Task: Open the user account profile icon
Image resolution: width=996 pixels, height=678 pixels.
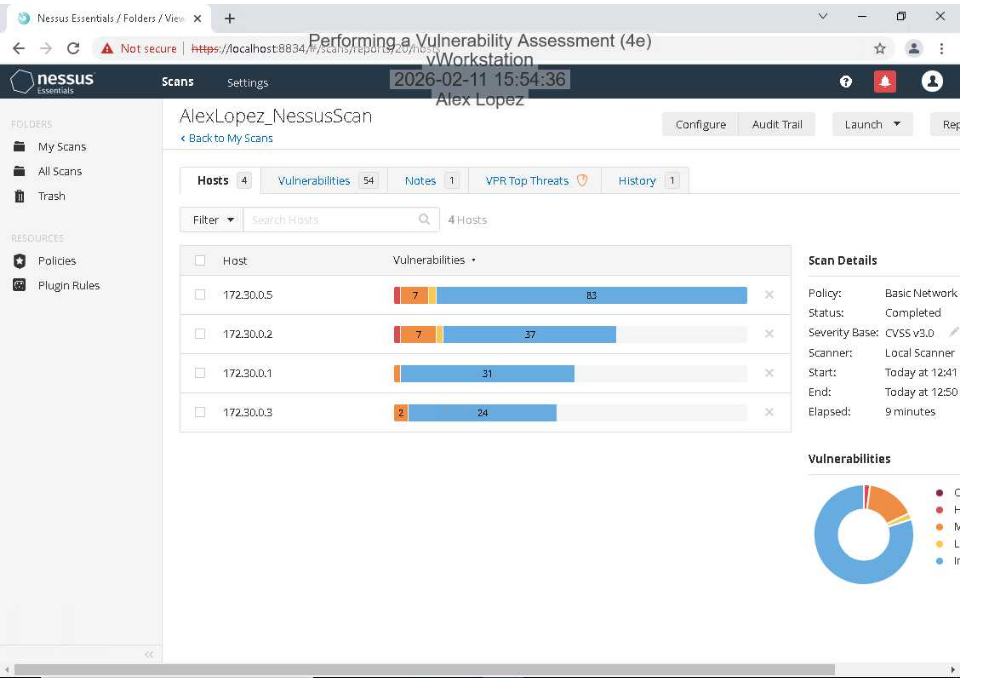Action: point(932,82)
